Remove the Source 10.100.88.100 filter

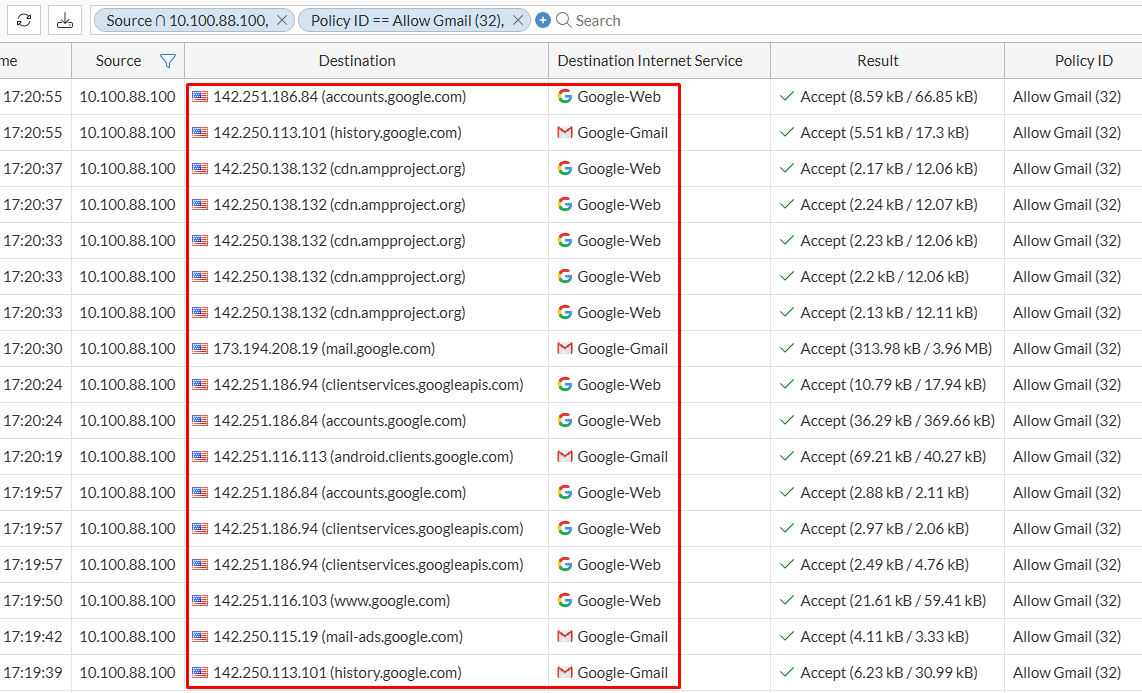coord(281,19)
